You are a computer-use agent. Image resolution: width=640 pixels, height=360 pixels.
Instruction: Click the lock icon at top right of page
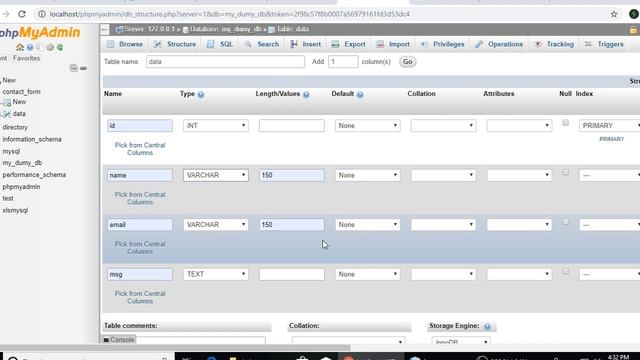(x=633, y=29)
